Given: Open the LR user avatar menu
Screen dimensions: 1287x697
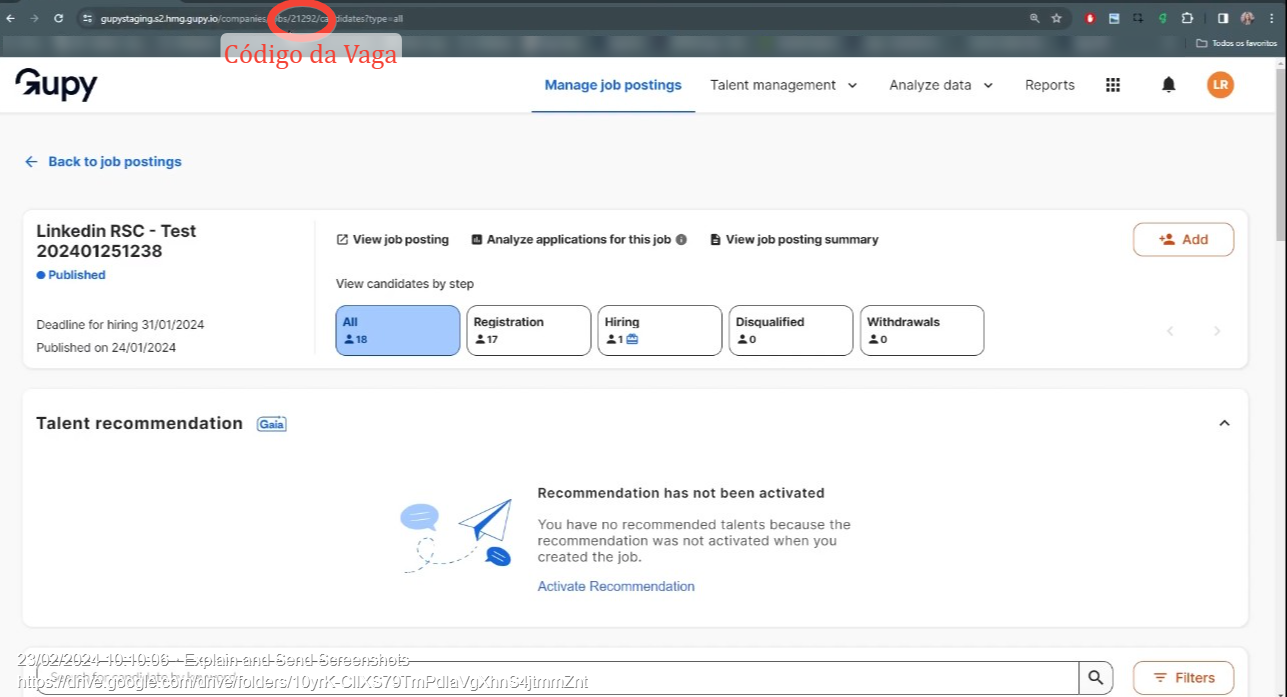Looking at the screenshot, I should pyautogui.click(x=1220, y=85).
